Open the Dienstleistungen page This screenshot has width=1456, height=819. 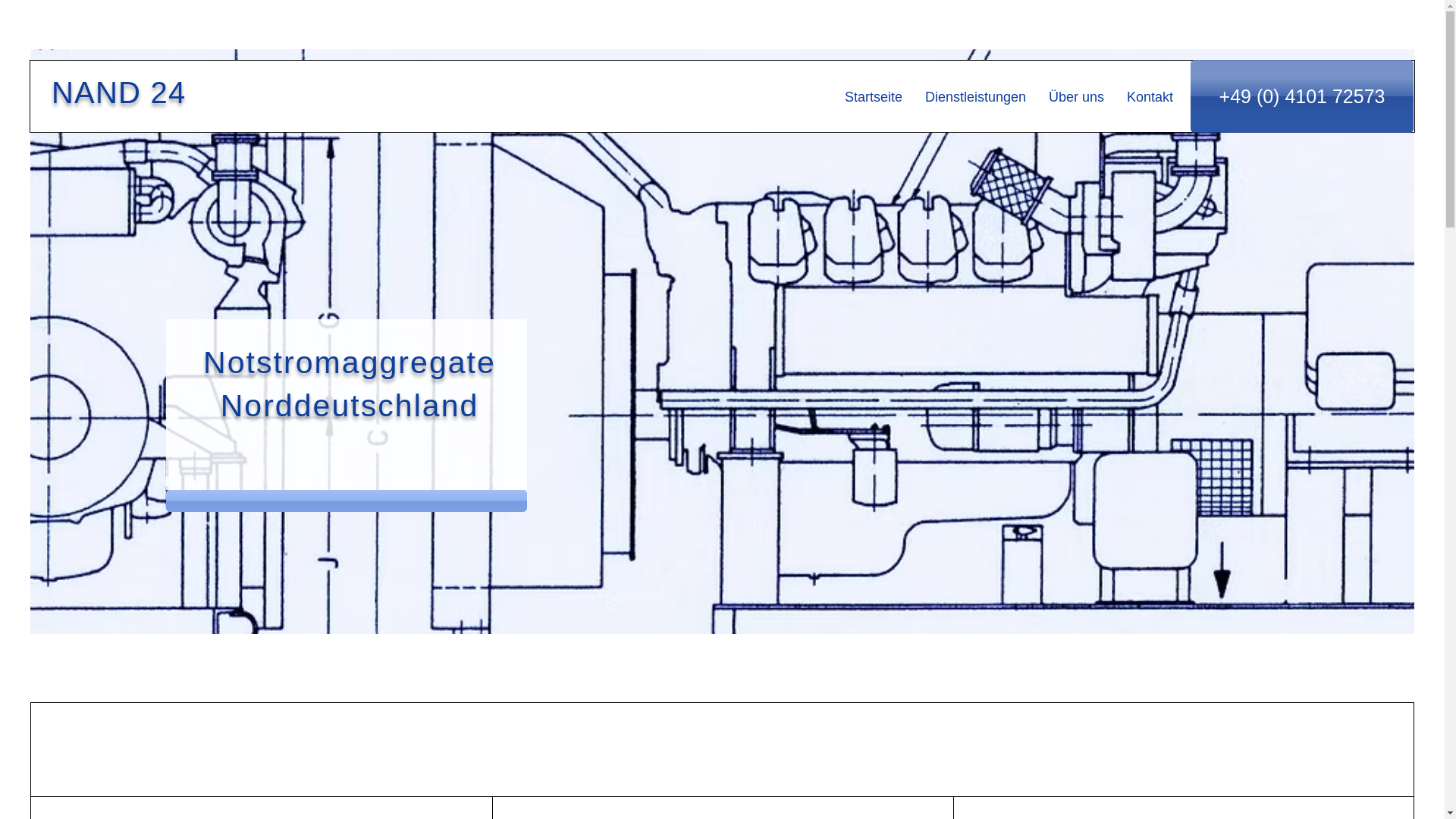[x=975, y=97]
